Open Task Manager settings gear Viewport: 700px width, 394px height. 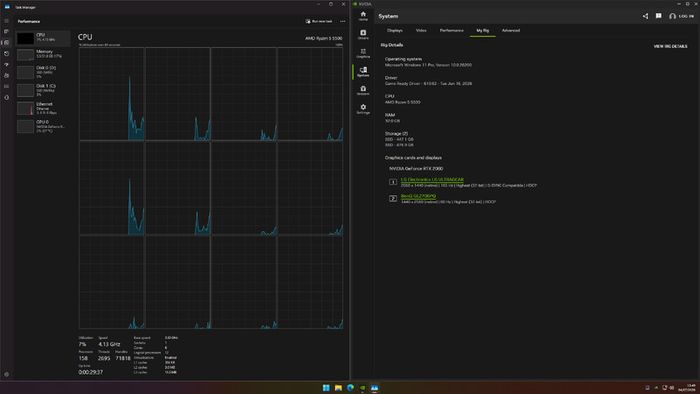click(x=6, y=374)
